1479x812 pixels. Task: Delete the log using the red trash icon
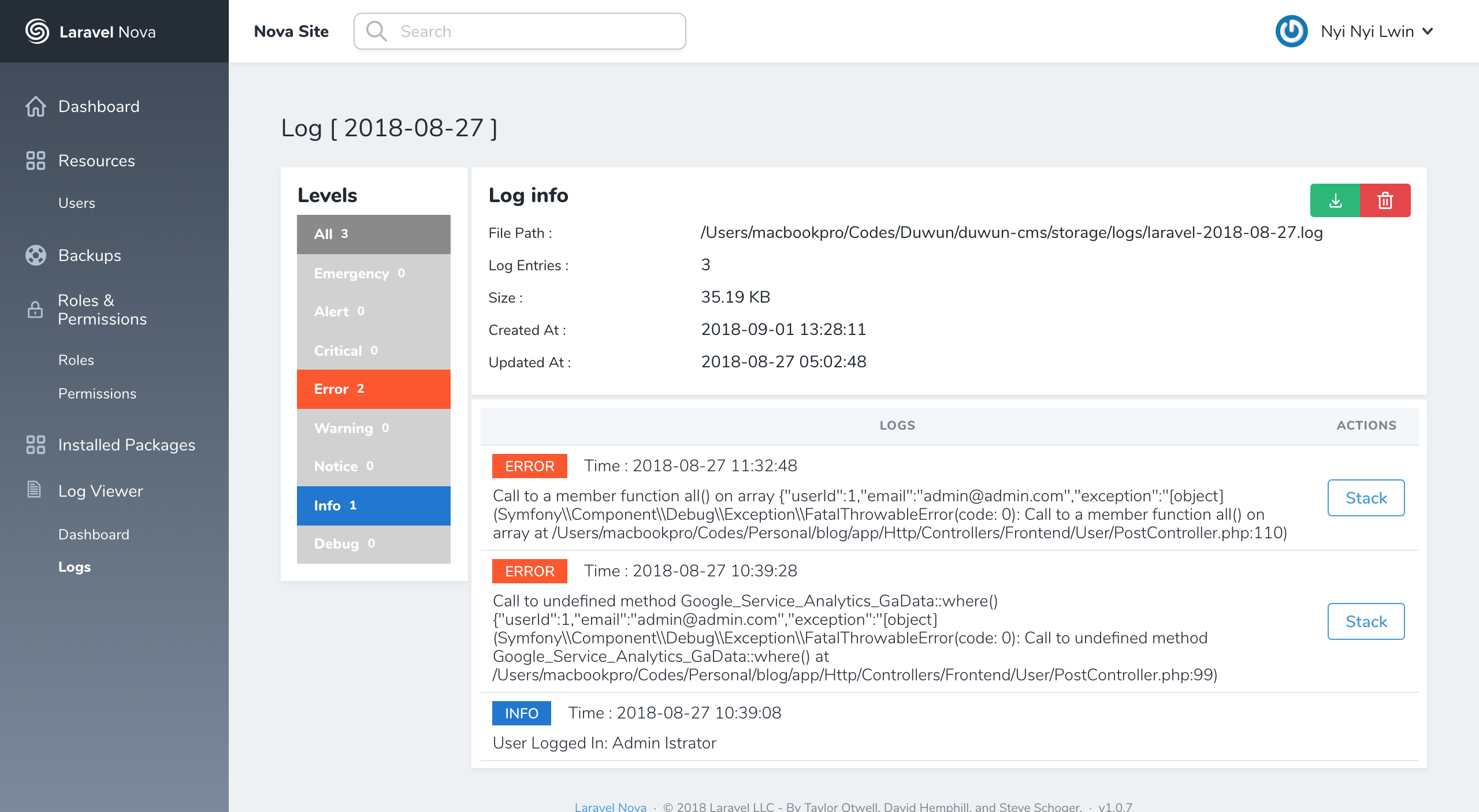[x=1385, y=200]
